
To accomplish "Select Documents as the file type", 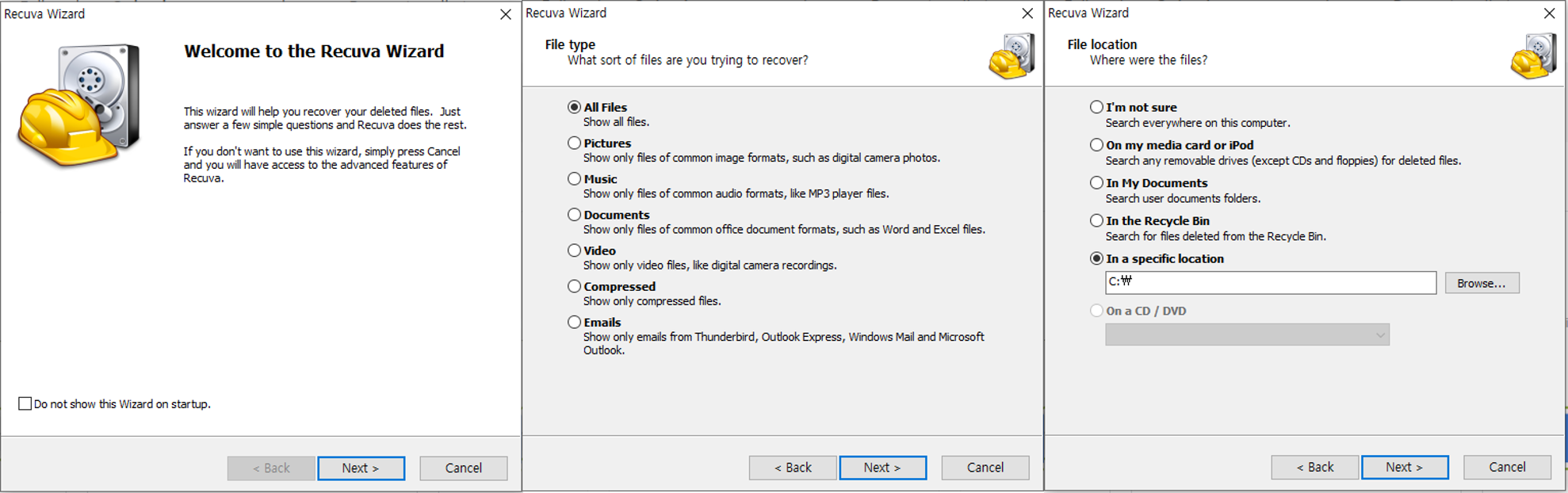I will [575, 215].
